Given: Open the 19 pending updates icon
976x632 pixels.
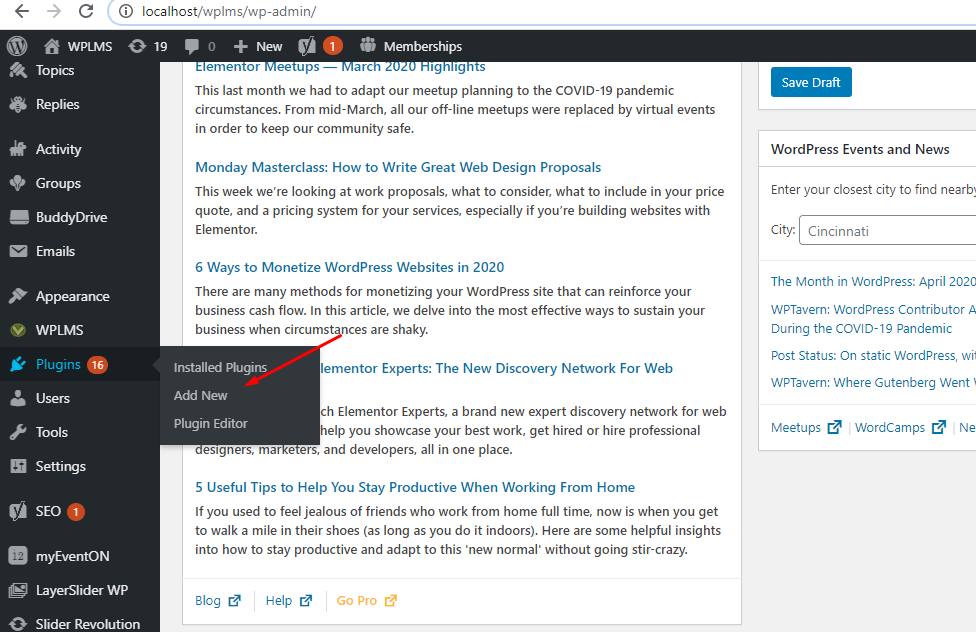Looking at the screenshot, I should [137, 46].
